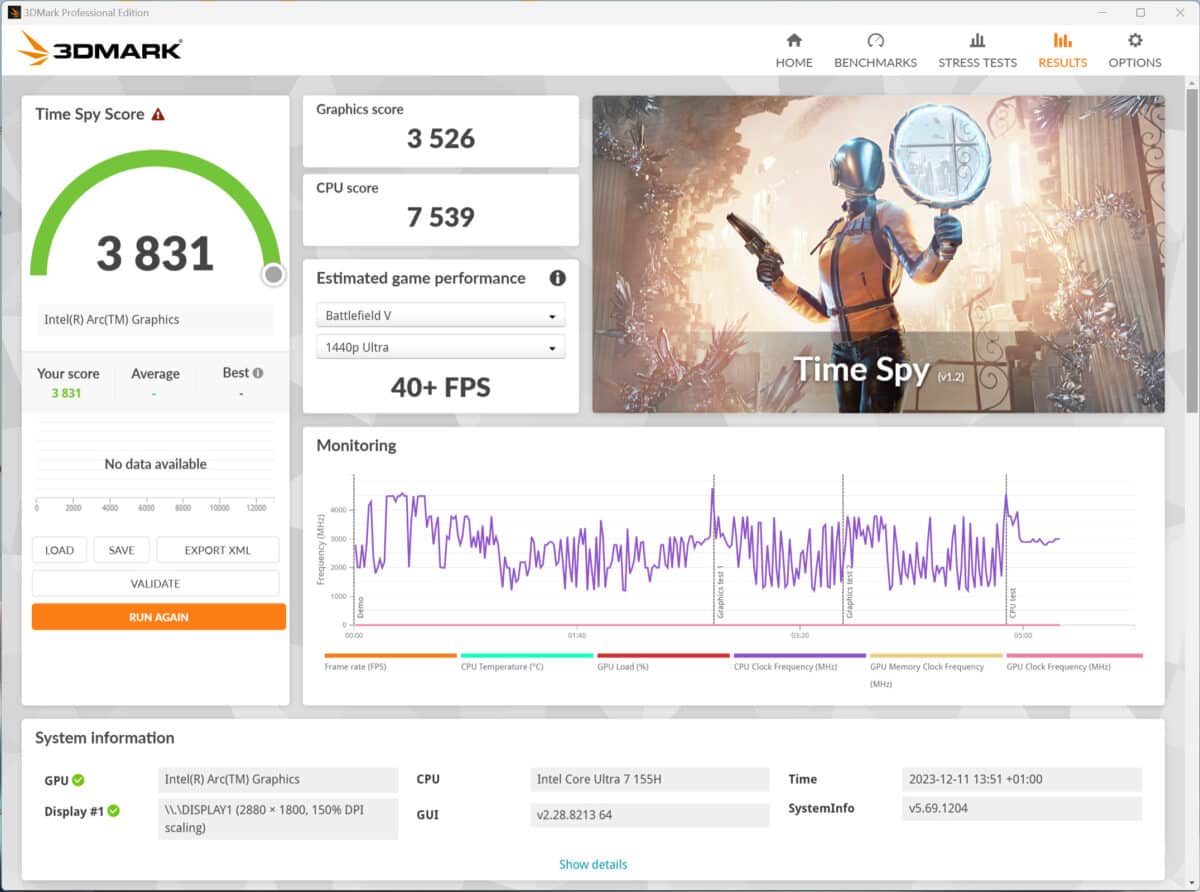Go to the HOME section

pyautogui.click(x=794, y=50)
